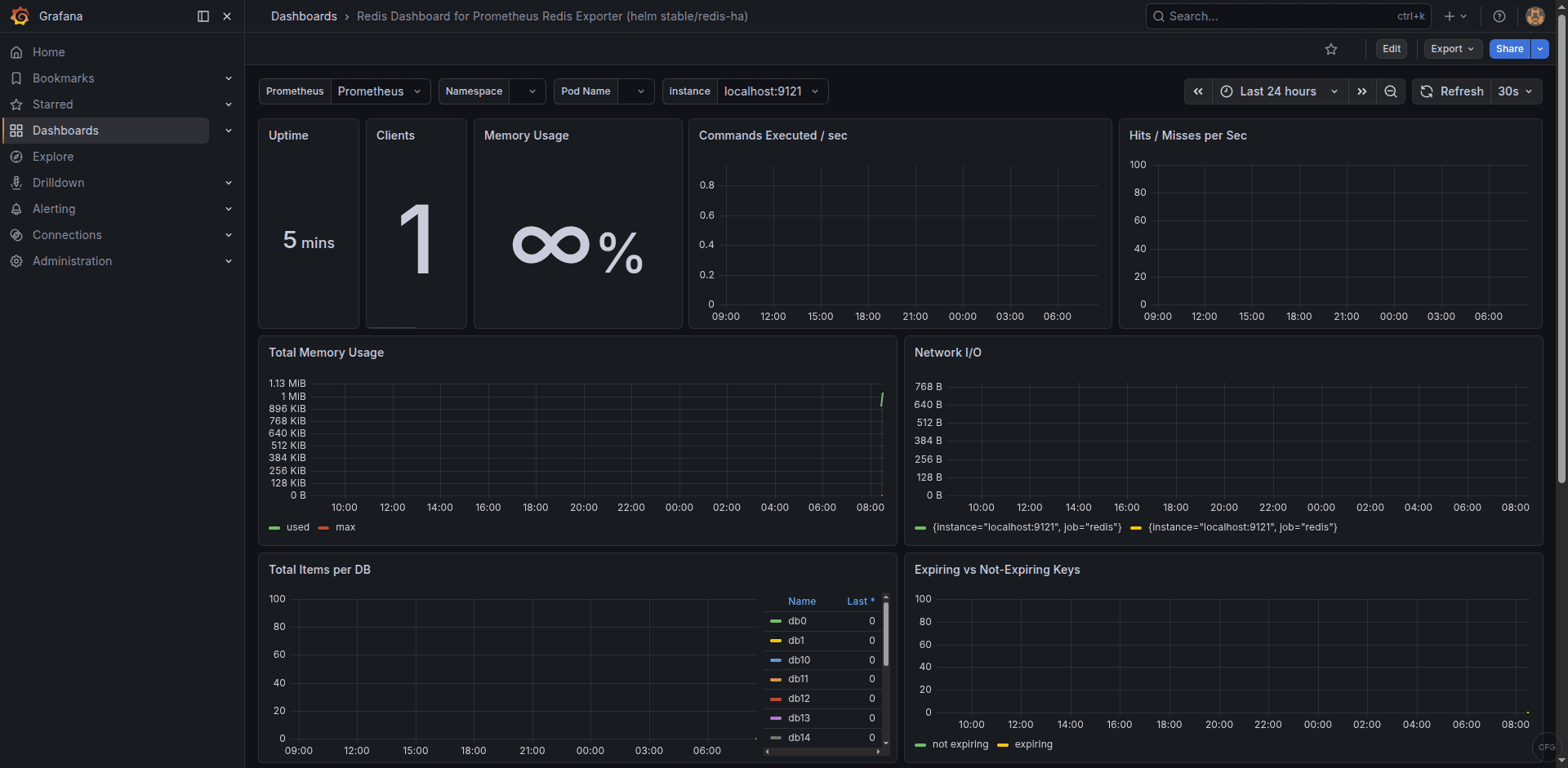1568x768 pixels.
Task: Click the Edit button
Action: point(1392,49)
